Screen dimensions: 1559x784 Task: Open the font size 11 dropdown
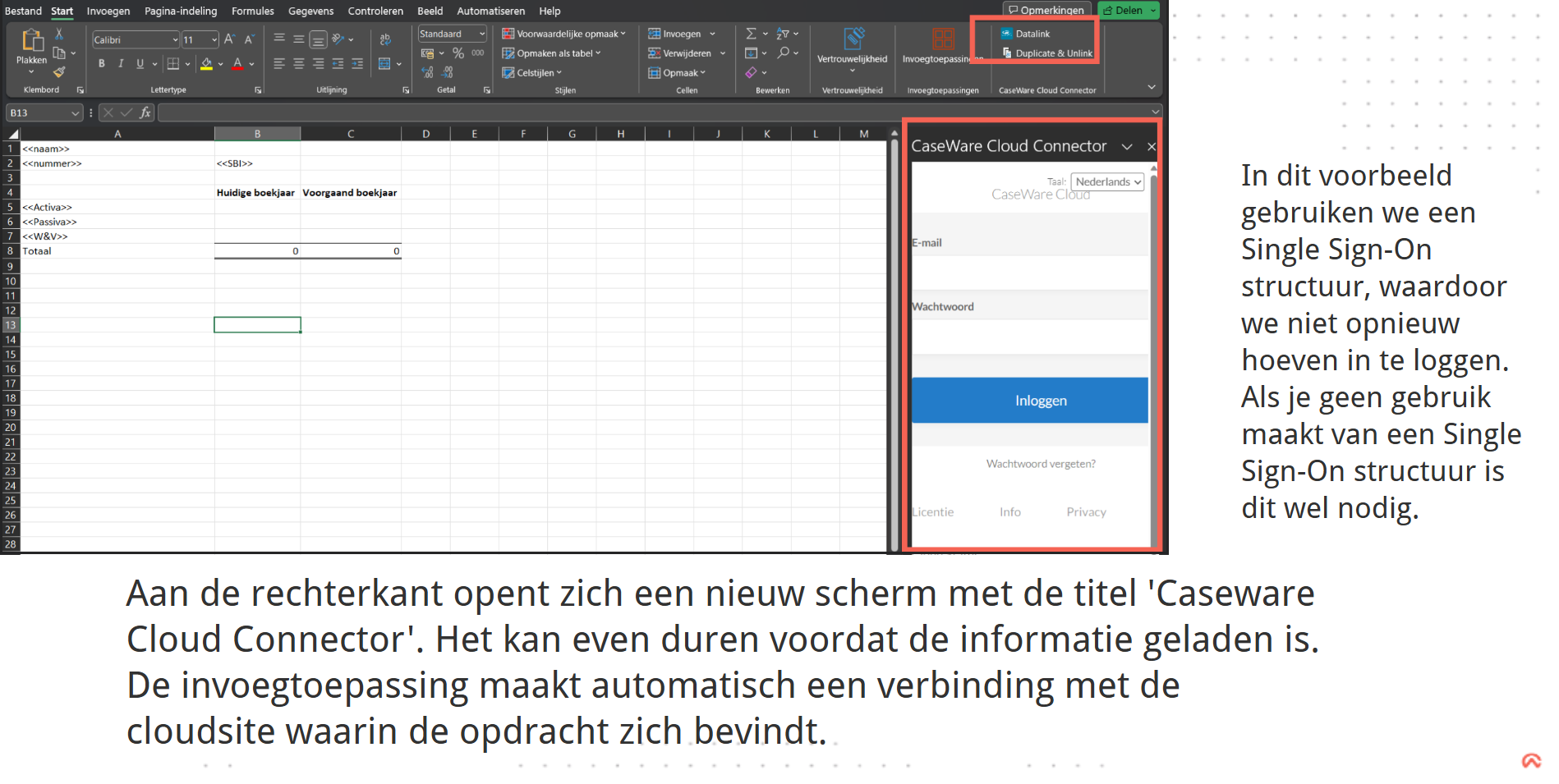214,39
